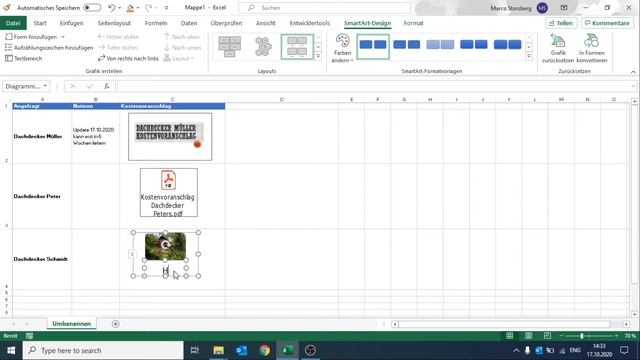The height and width of the screenshot is (360, 640).
Task: Select the Kostenvoranschlag Dachdecker Peters.pdf object
Action: [x=169, y=192]
